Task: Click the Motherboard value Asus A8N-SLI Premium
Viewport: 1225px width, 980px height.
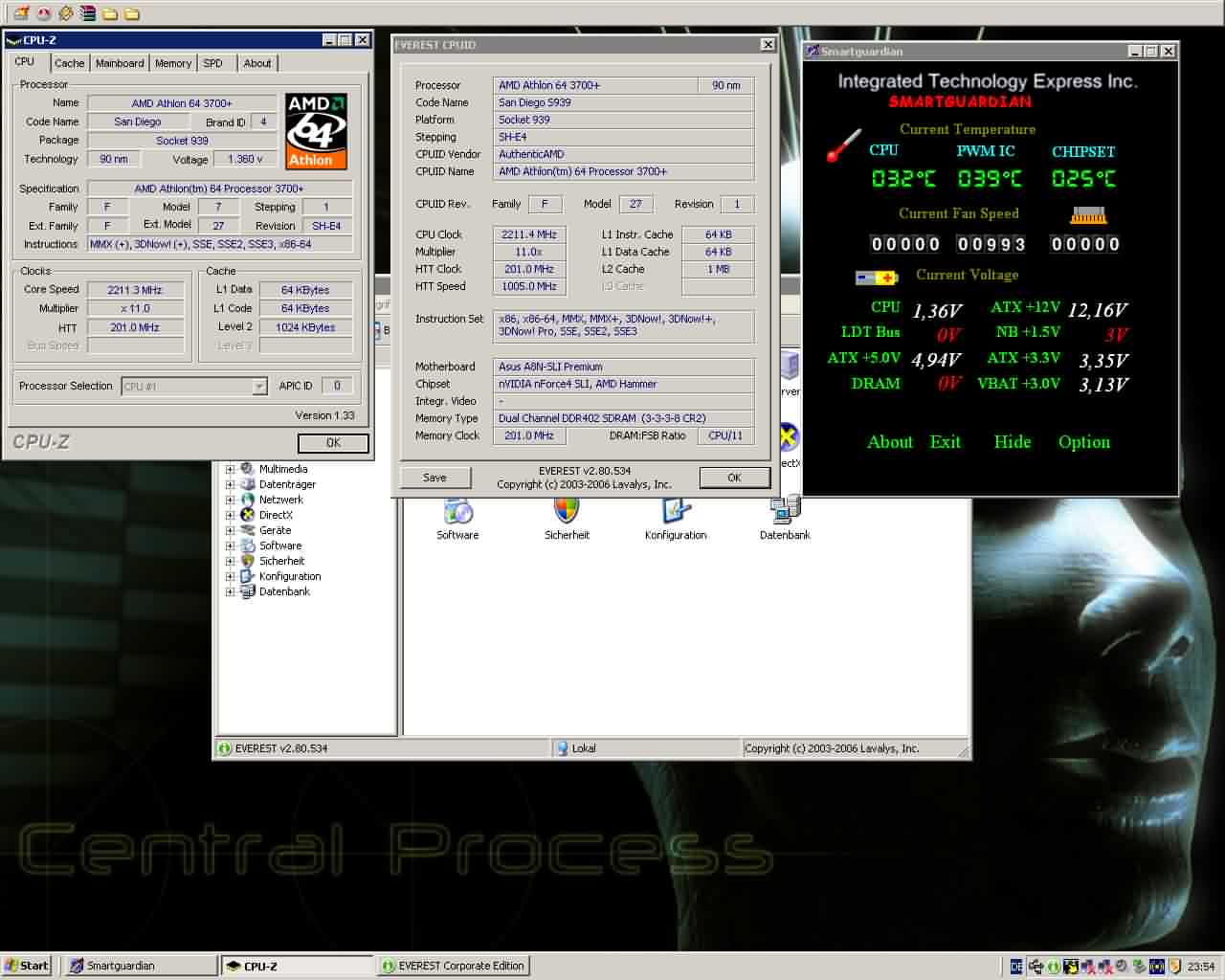Action: pyautogui.click(x=623, y=367)
